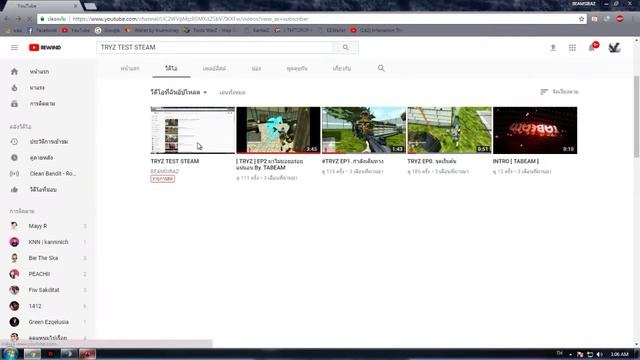Open Green Ezqelusia subscription channel
Image resolution: width=640 pixels, height=360 pixels.
pyautogui.click(x=48, y=322)
